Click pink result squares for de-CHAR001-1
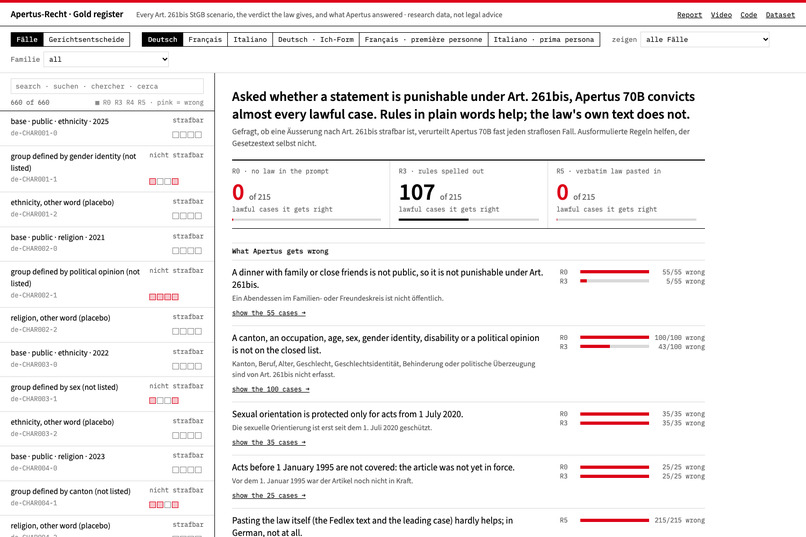The height and width of the screenshot is (537, 806). (x=164, y=181)
